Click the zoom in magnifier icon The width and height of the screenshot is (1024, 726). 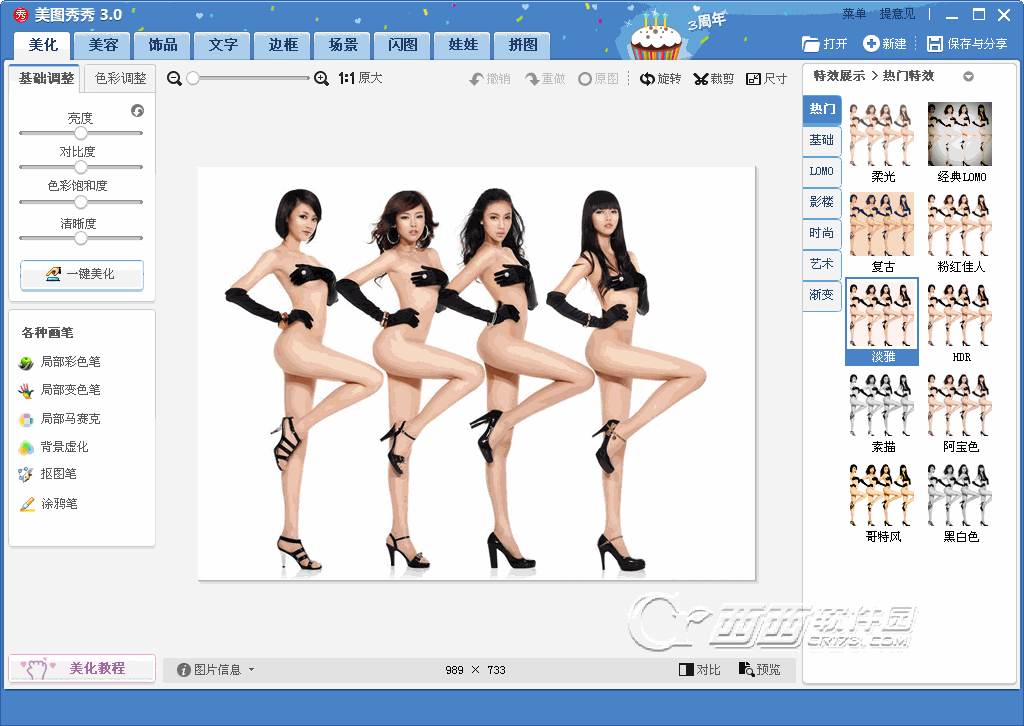pos(321,78)
